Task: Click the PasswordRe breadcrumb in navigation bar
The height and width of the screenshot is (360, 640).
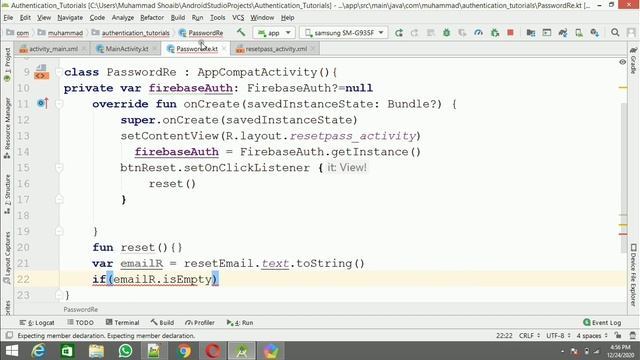Action: [201, 33]
